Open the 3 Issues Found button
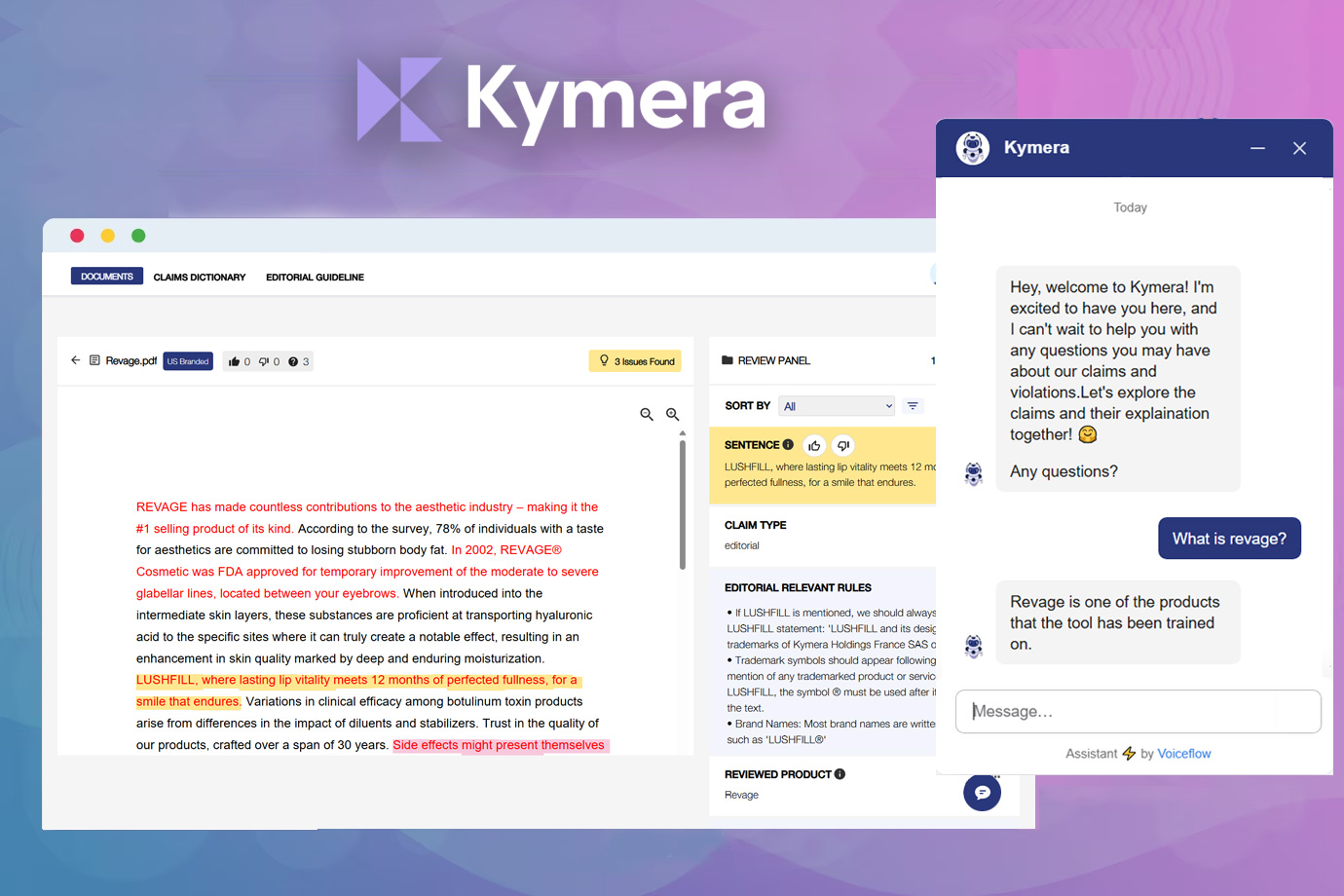Image resolution: width=1344 pixels, height=896 pixels. pos(635,361)
